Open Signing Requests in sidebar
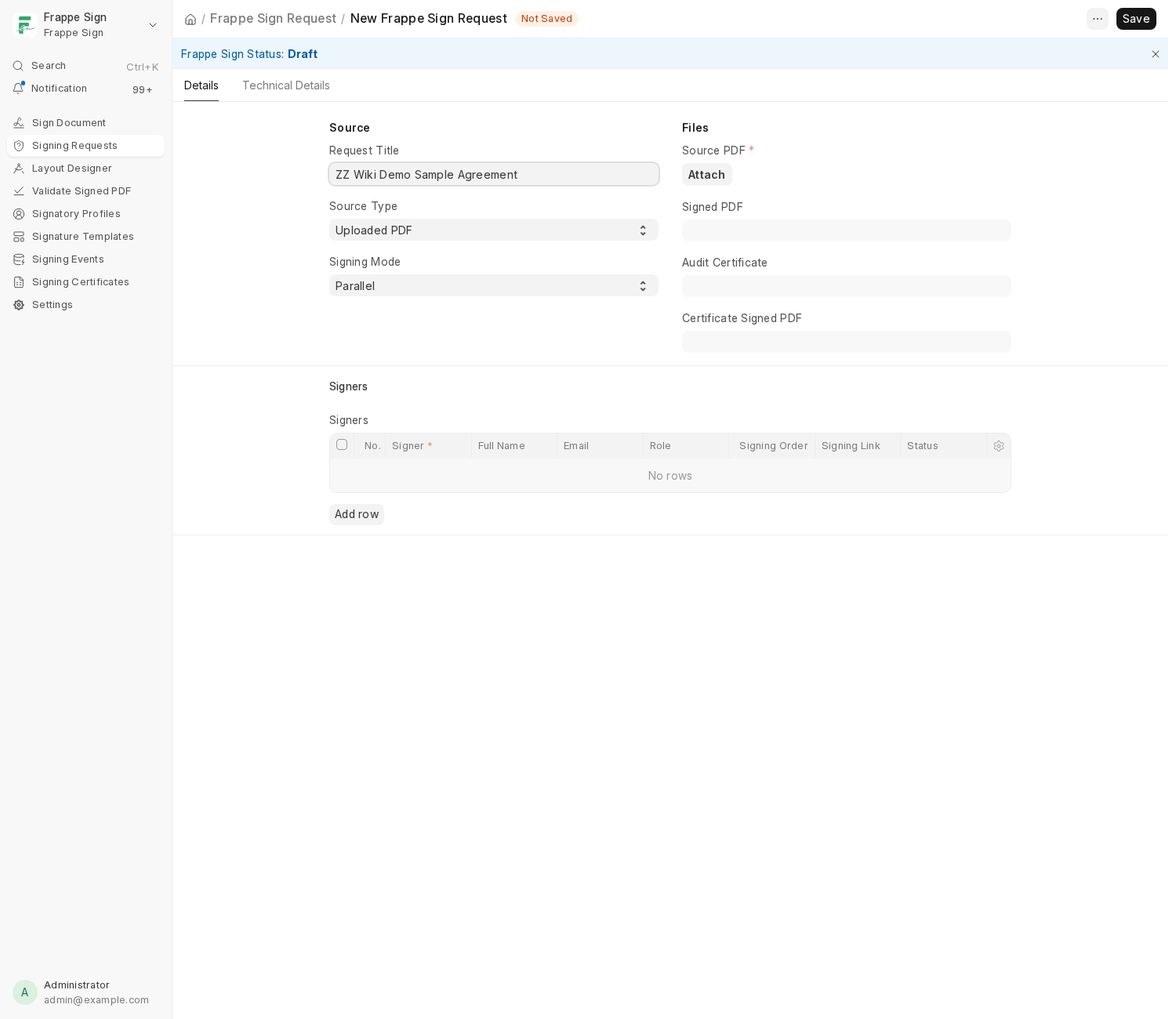 [x=85, y=146]
